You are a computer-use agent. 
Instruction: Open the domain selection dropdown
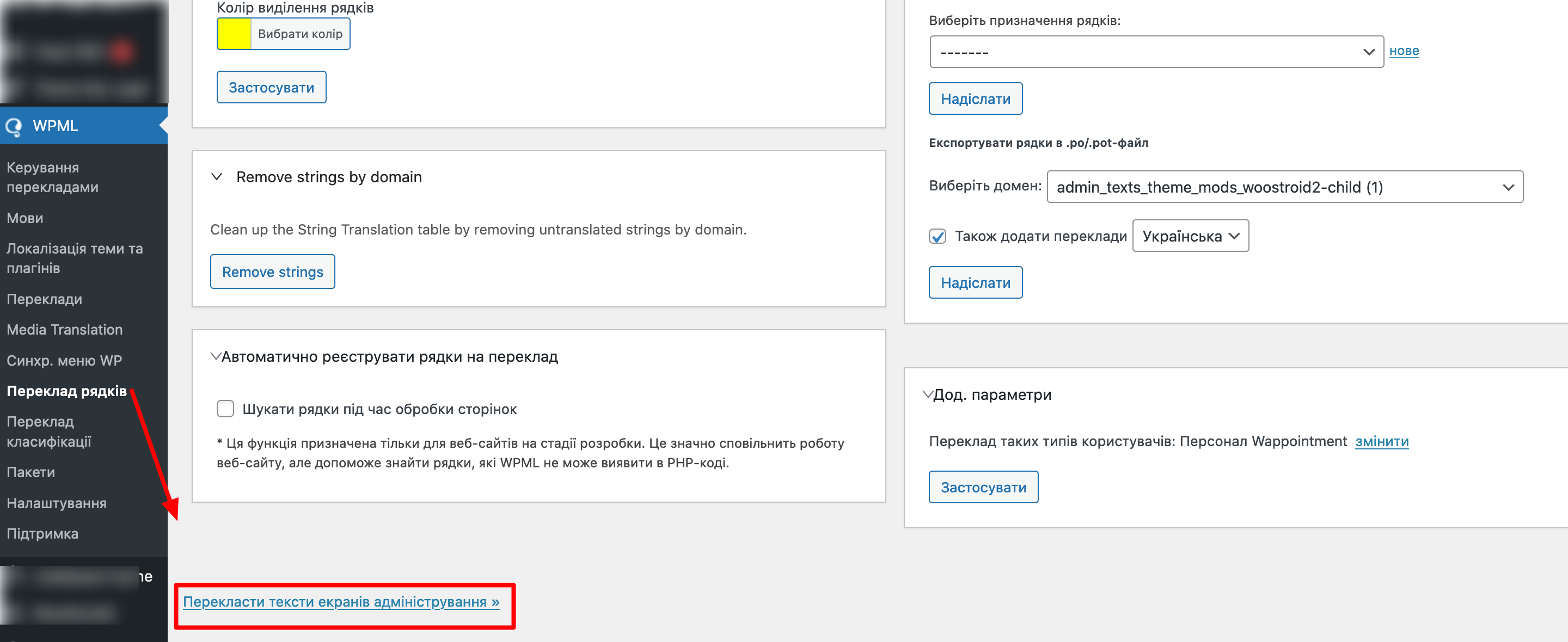[1284, 187]
